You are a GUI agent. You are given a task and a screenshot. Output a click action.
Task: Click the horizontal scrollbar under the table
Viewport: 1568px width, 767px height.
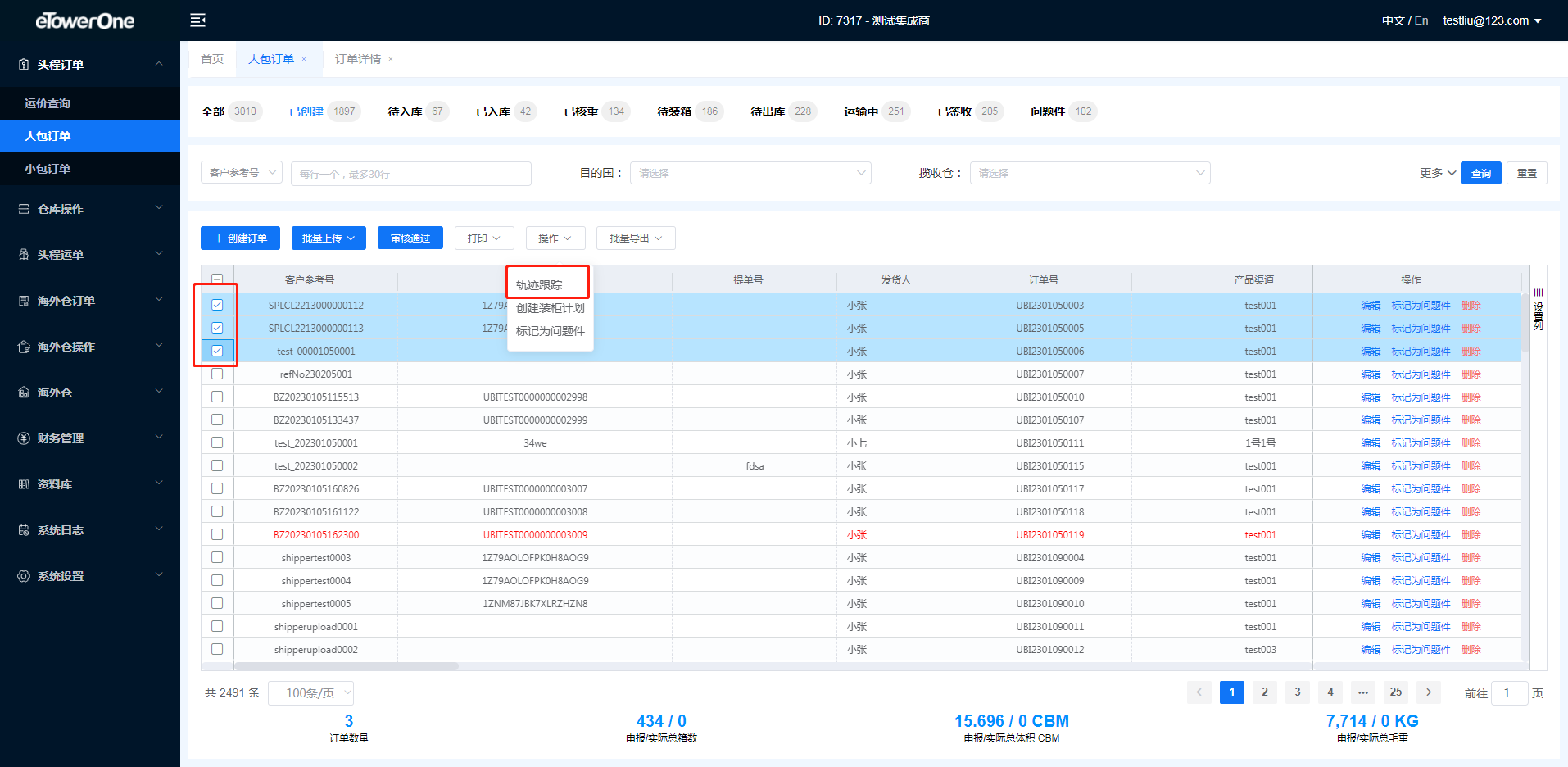pos(347,666)
